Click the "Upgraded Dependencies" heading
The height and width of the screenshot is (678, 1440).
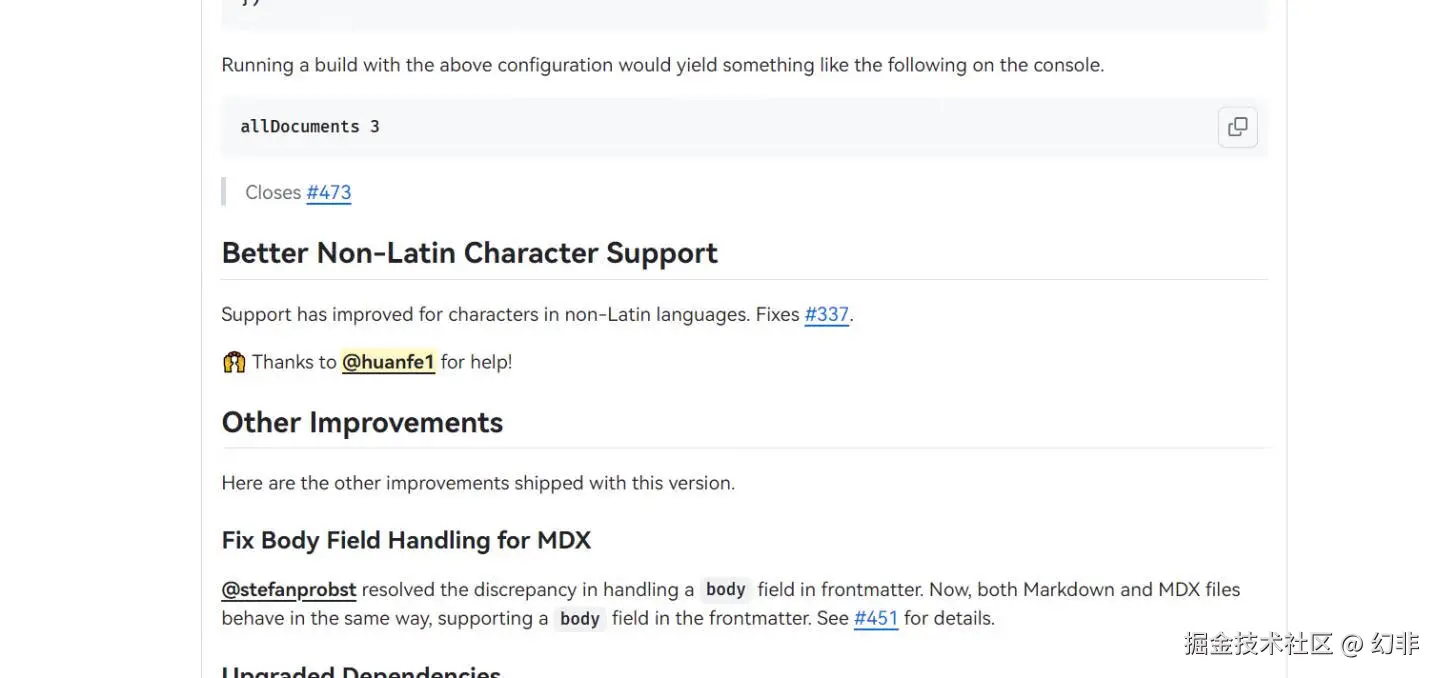tap(361, 671)
